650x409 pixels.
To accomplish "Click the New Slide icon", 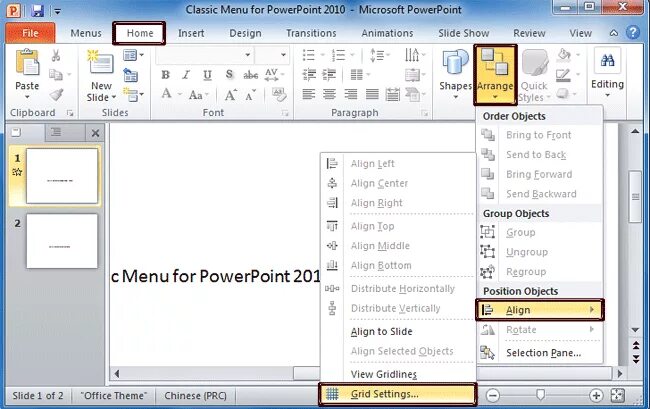I will (101, 63).
